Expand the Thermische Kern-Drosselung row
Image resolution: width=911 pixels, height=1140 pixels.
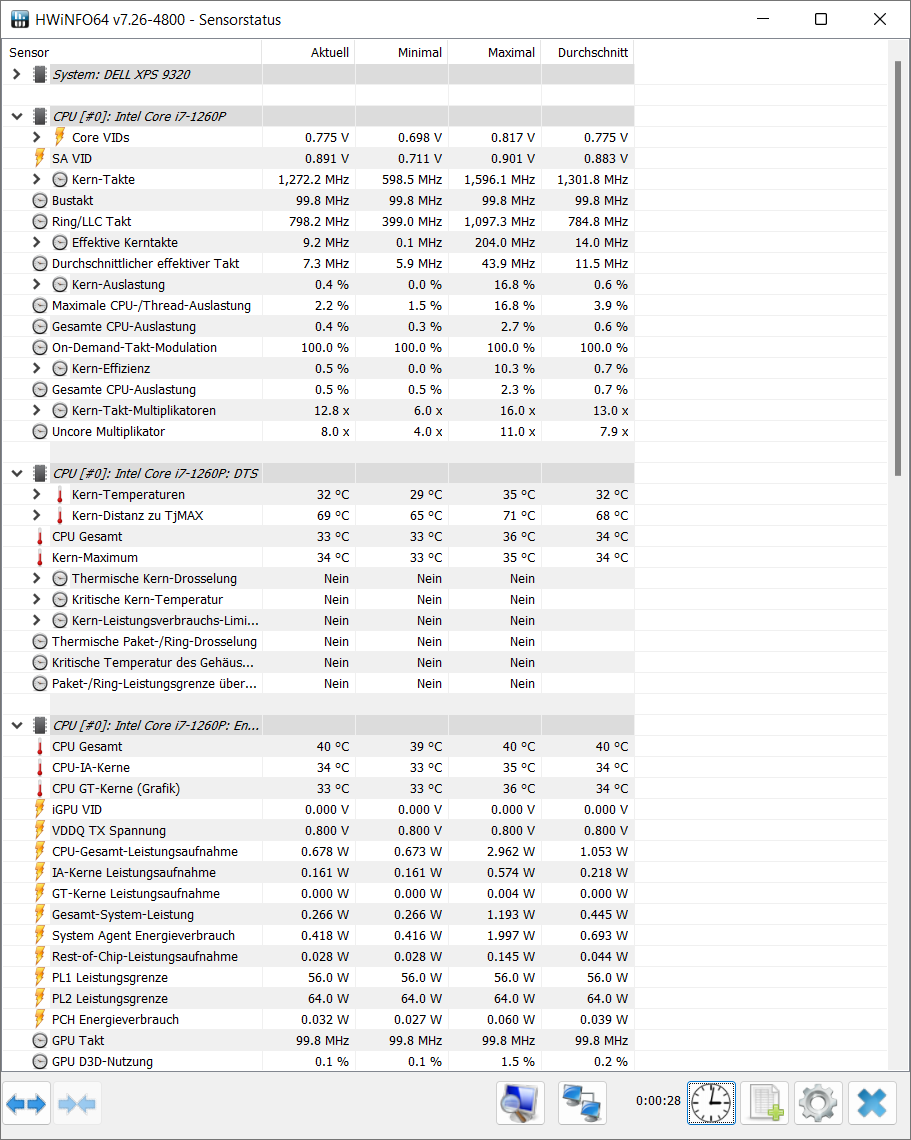coord(36,579)
